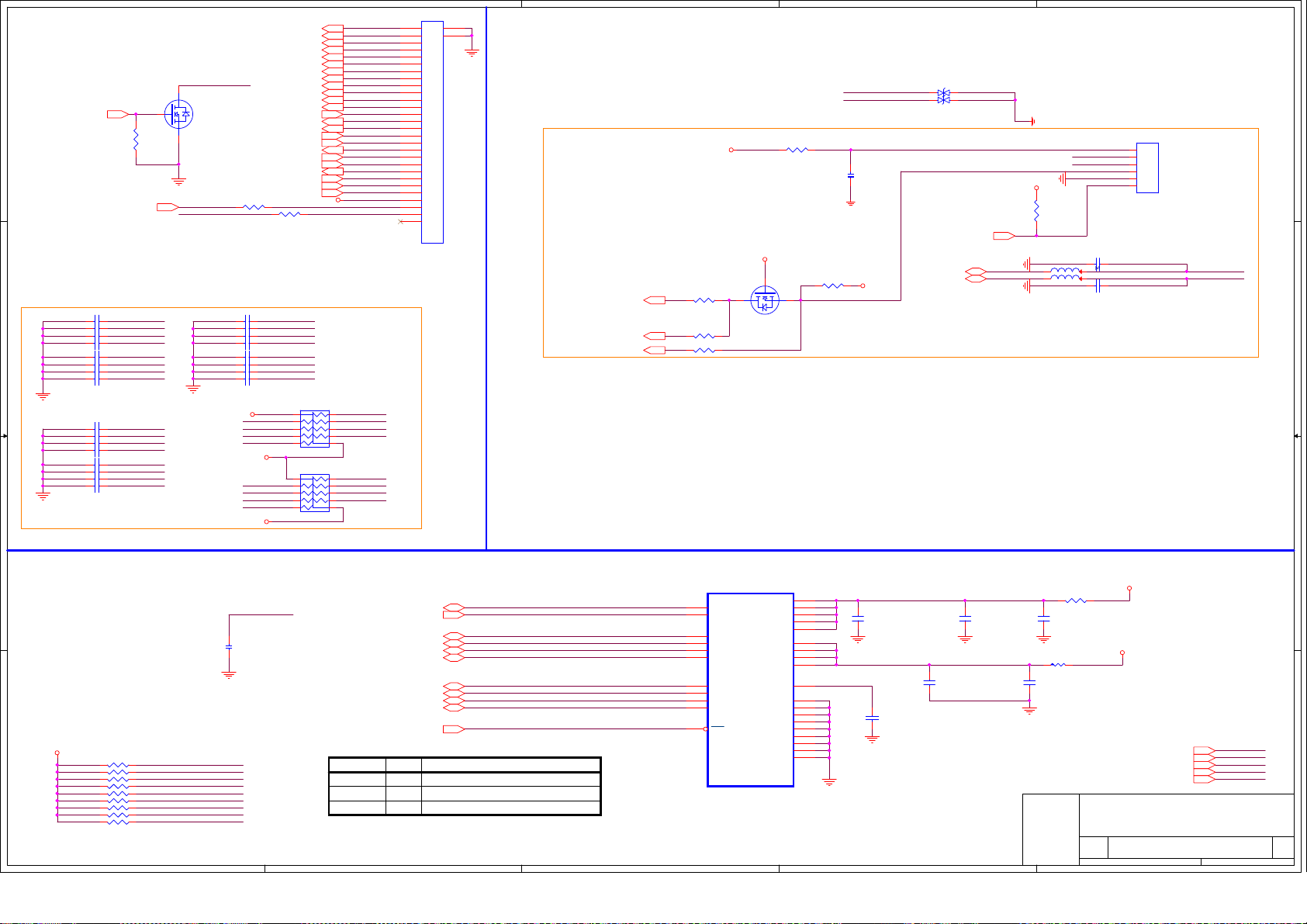Click the common-mode choke inductor symbol
Image resolution: width=1307 pixels, height=924 pixels.
(1066, 275)
